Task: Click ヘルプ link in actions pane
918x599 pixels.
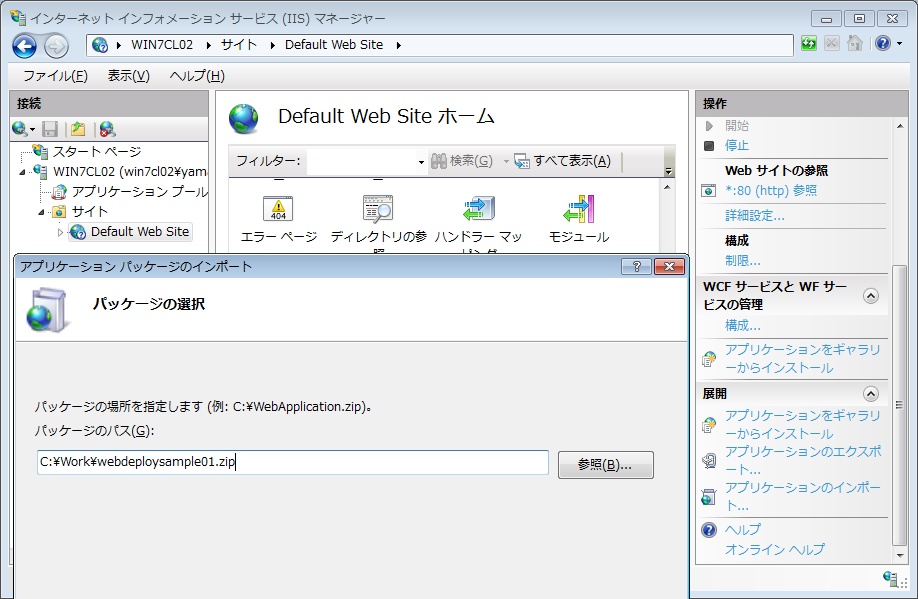Action: [x=742, y=529]
